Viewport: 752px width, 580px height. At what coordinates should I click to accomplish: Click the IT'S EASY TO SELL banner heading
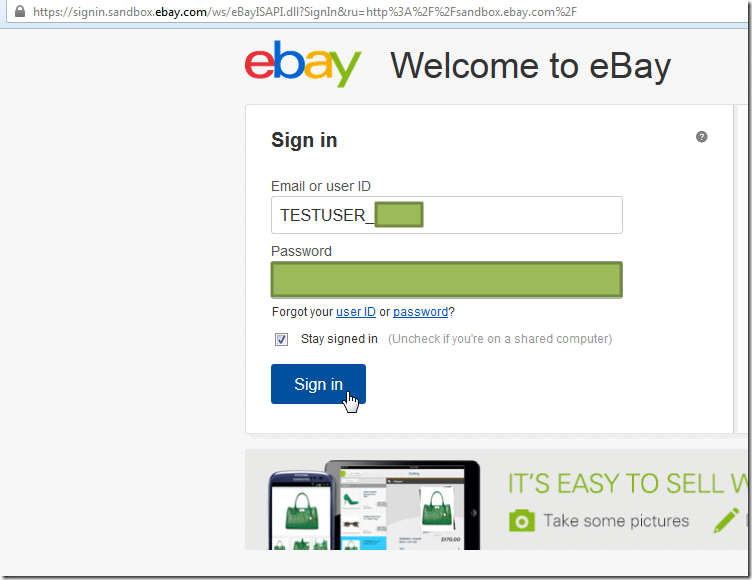628,484
